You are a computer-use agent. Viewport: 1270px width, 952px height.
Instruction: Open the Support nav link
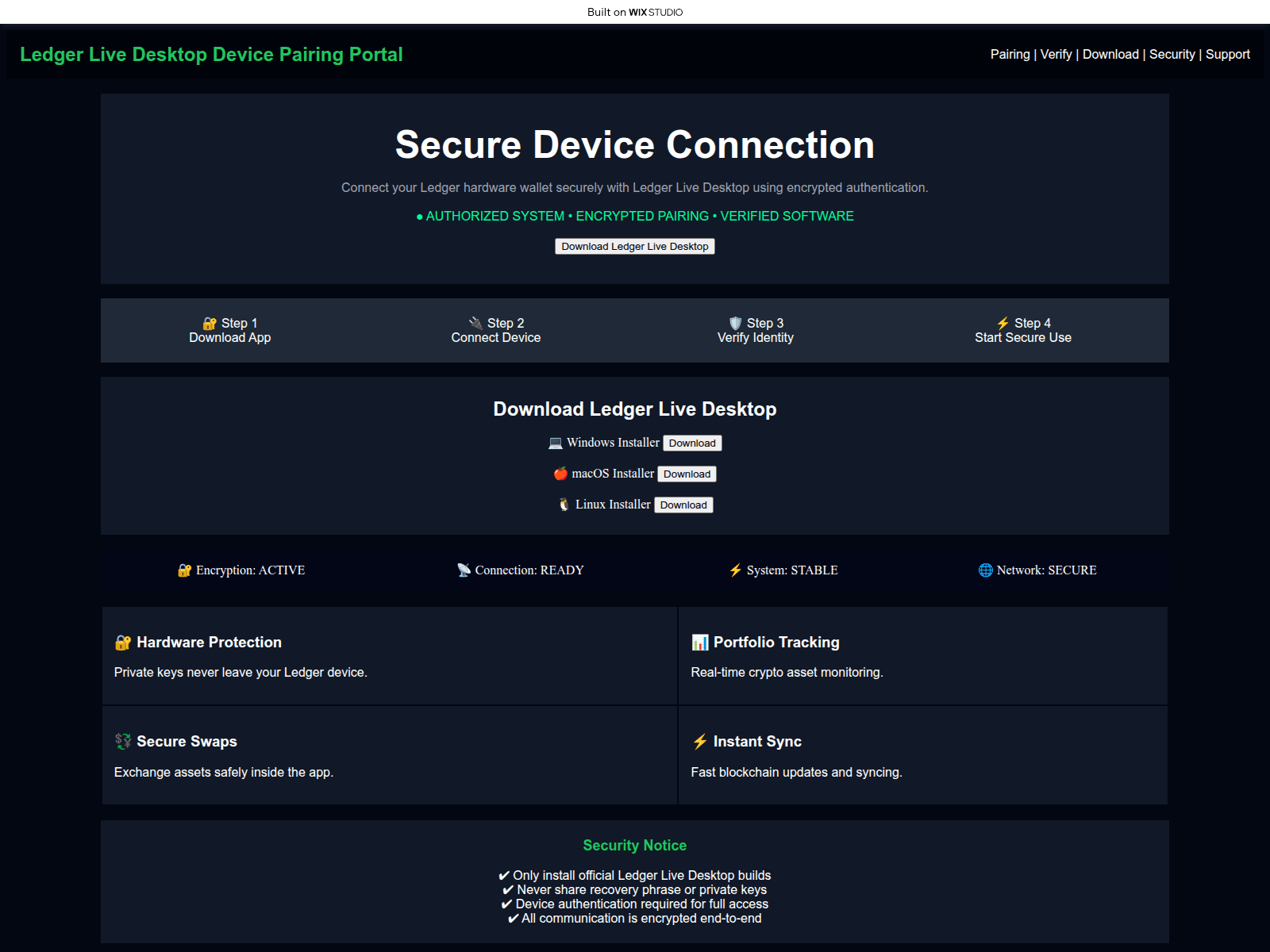click(x=1227, y=54)
